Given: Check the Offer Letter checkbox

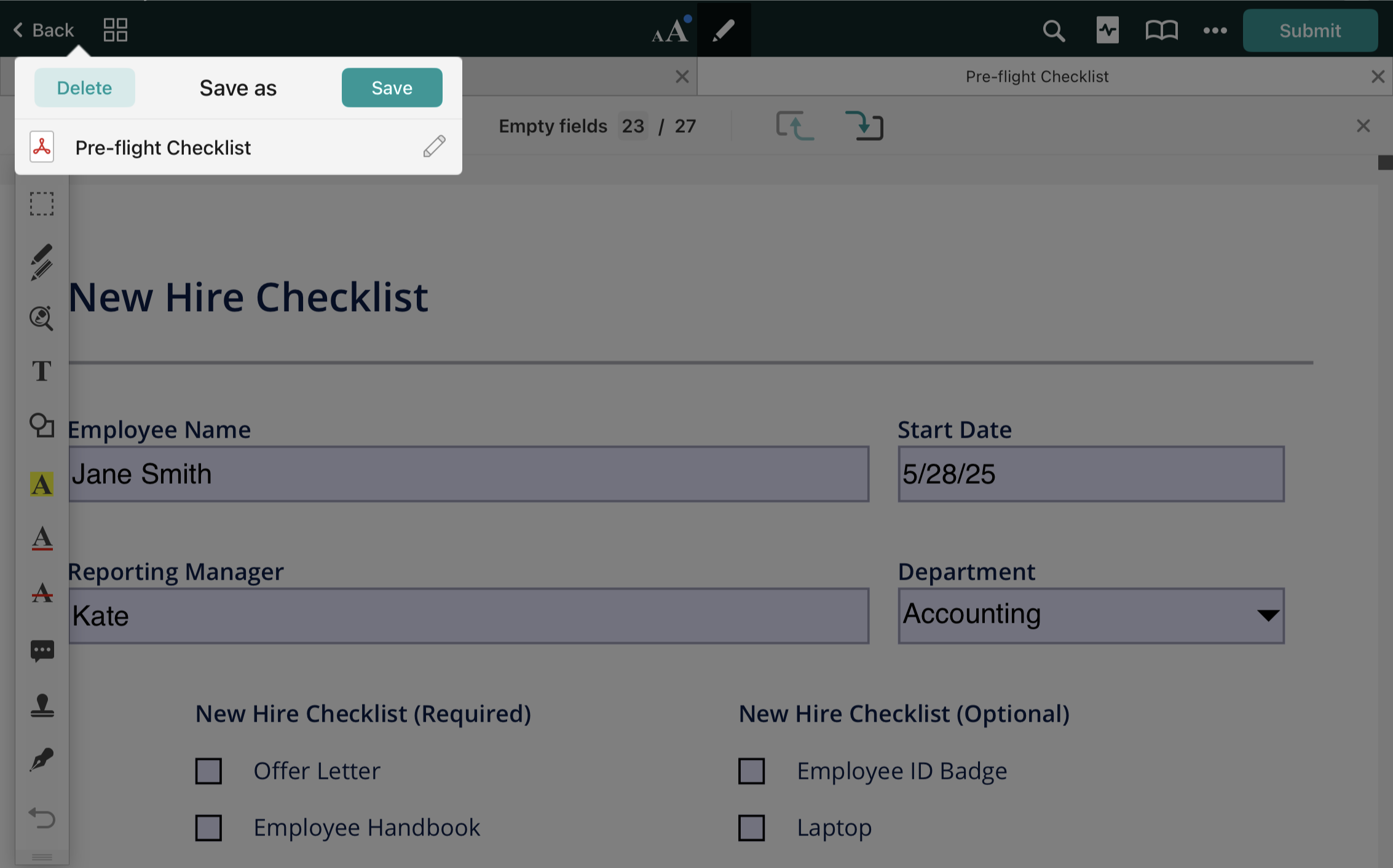Looking at the screenshot, I should coord(208,771).
